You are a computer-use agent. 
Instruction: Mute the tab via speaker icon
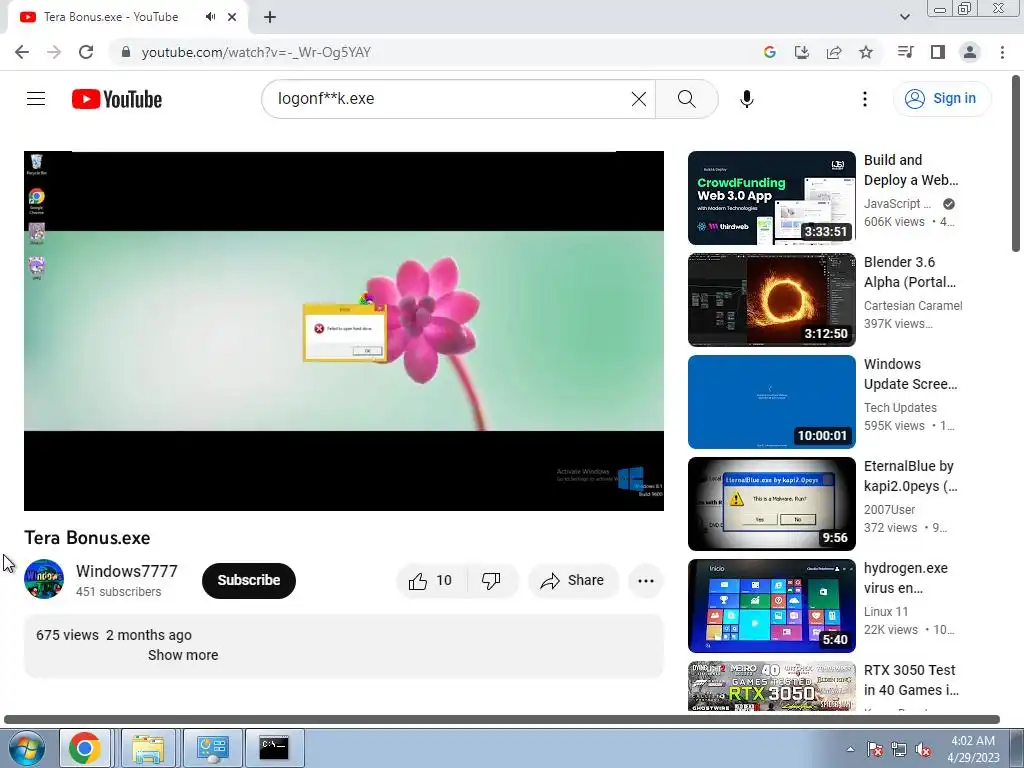click(x=210, y=17)
